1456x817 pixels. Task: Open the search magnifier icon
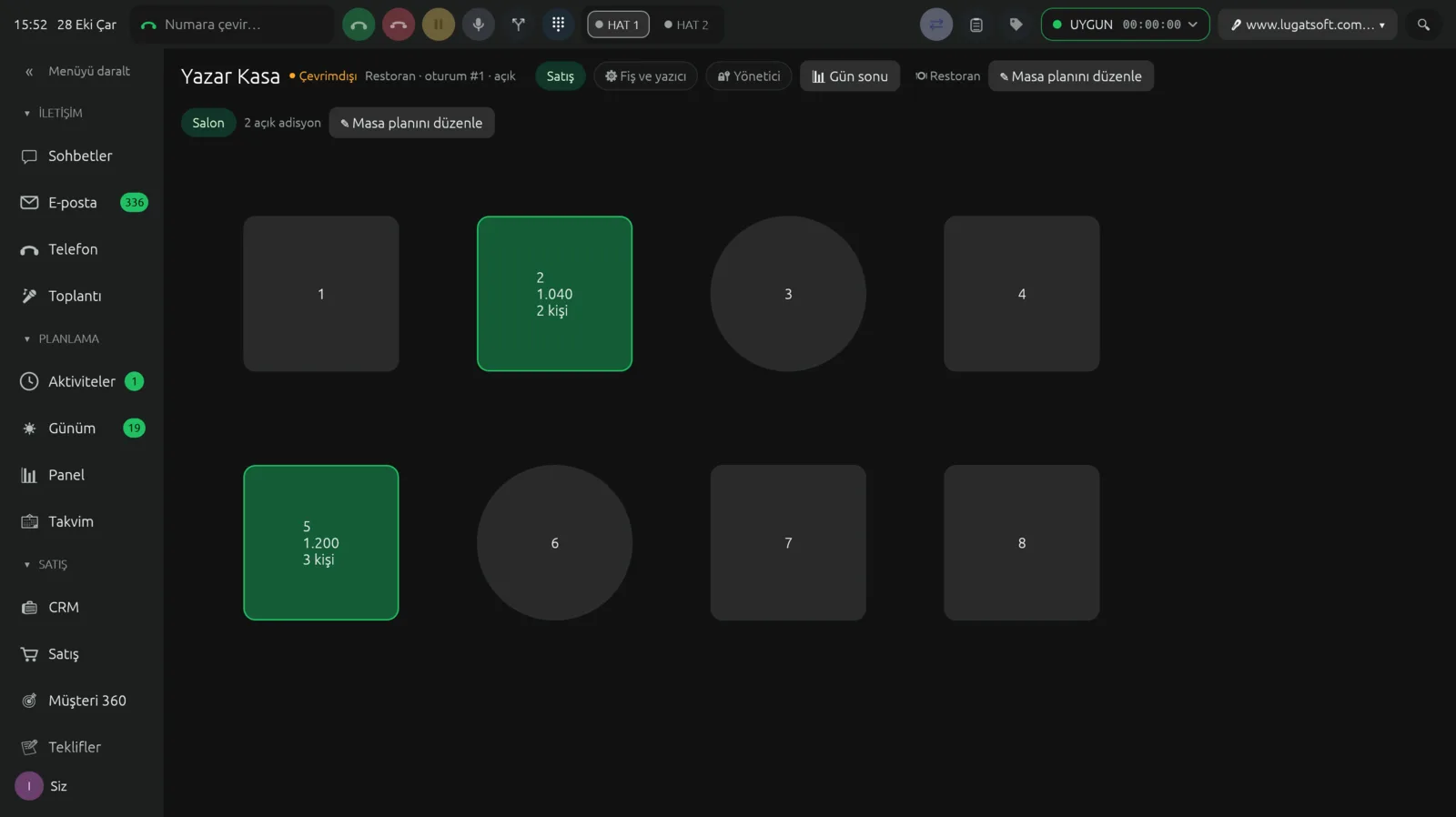click(1424, 25)
